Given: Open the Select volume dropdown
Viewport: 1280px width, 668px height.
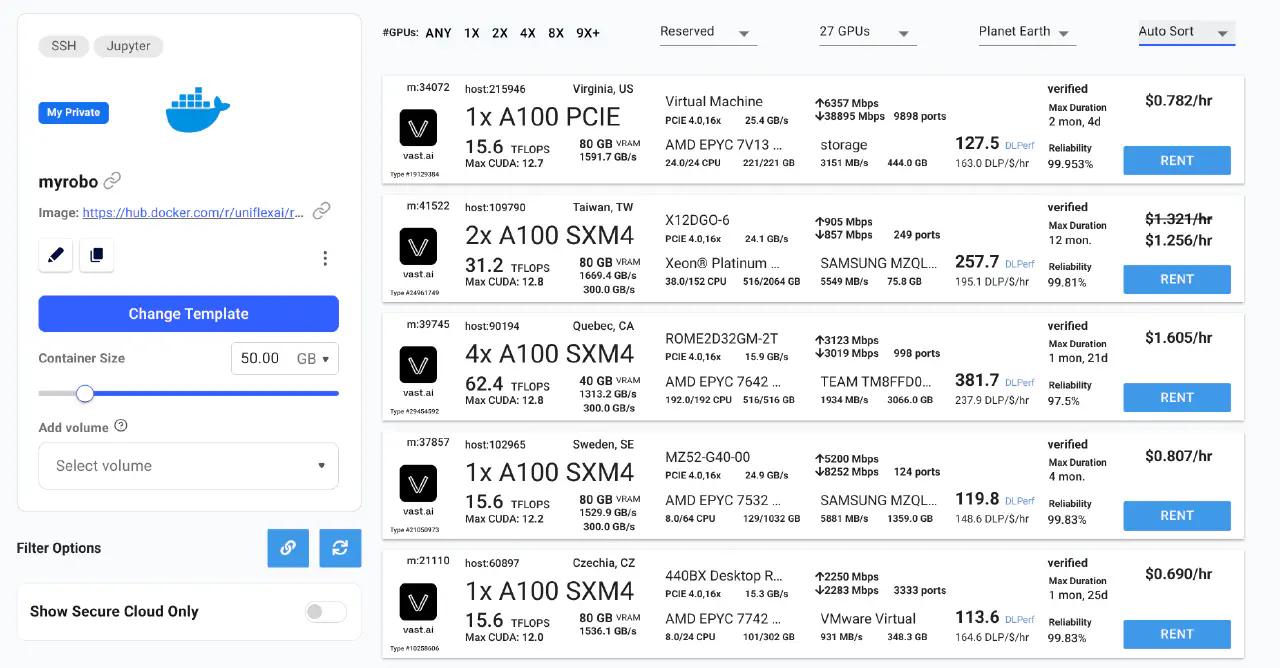Looking at the screenshot, I should 188,466.
